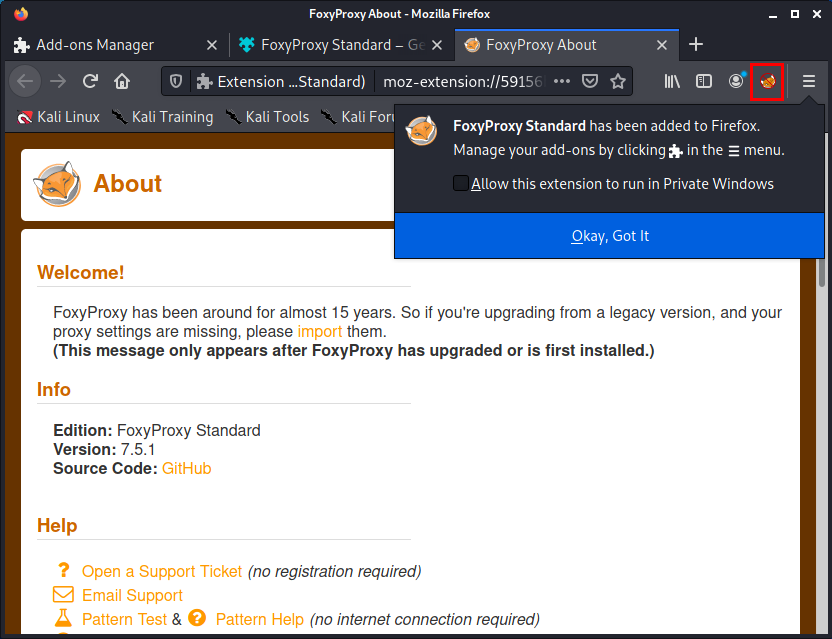This screenshot has height=639, width=832.
Task: Click the envelope Email Support icon
Action: pyautogui.click(x=63, y=594)
